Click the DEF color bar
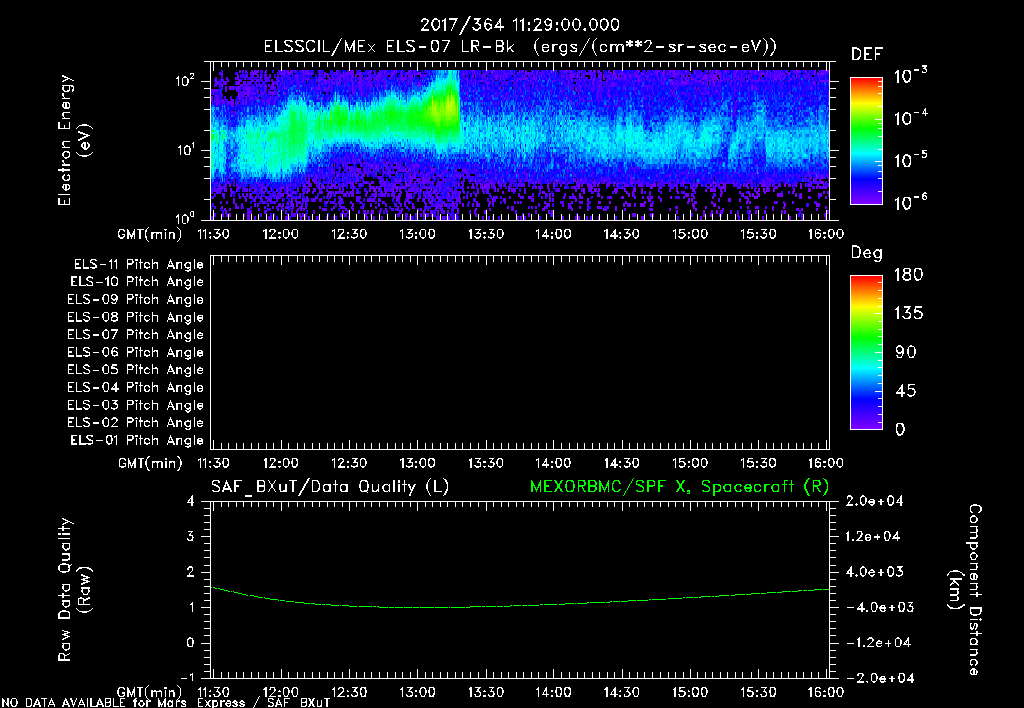This screenshot has height=708, width=1024. pyautogui.click(x=866, y=141)
